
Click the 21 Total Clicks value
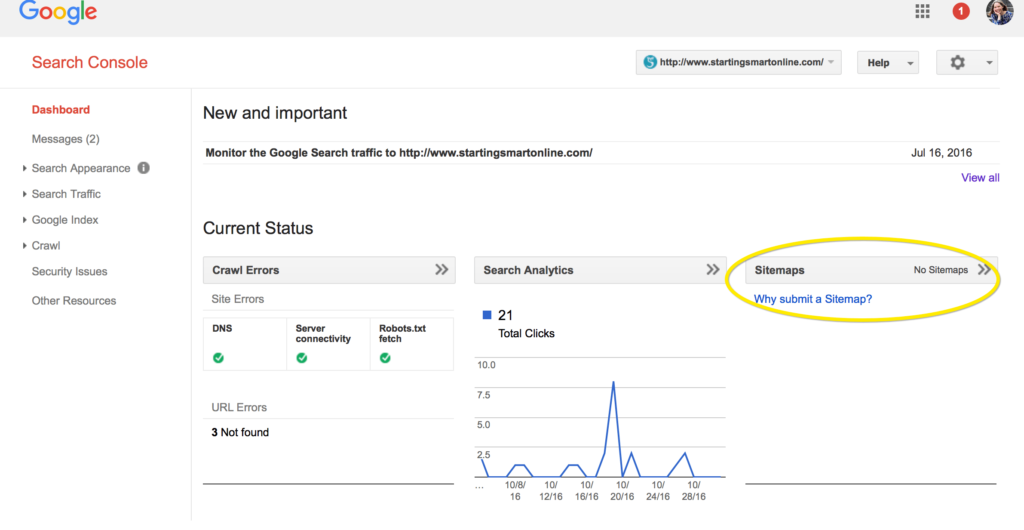point(505,315)
